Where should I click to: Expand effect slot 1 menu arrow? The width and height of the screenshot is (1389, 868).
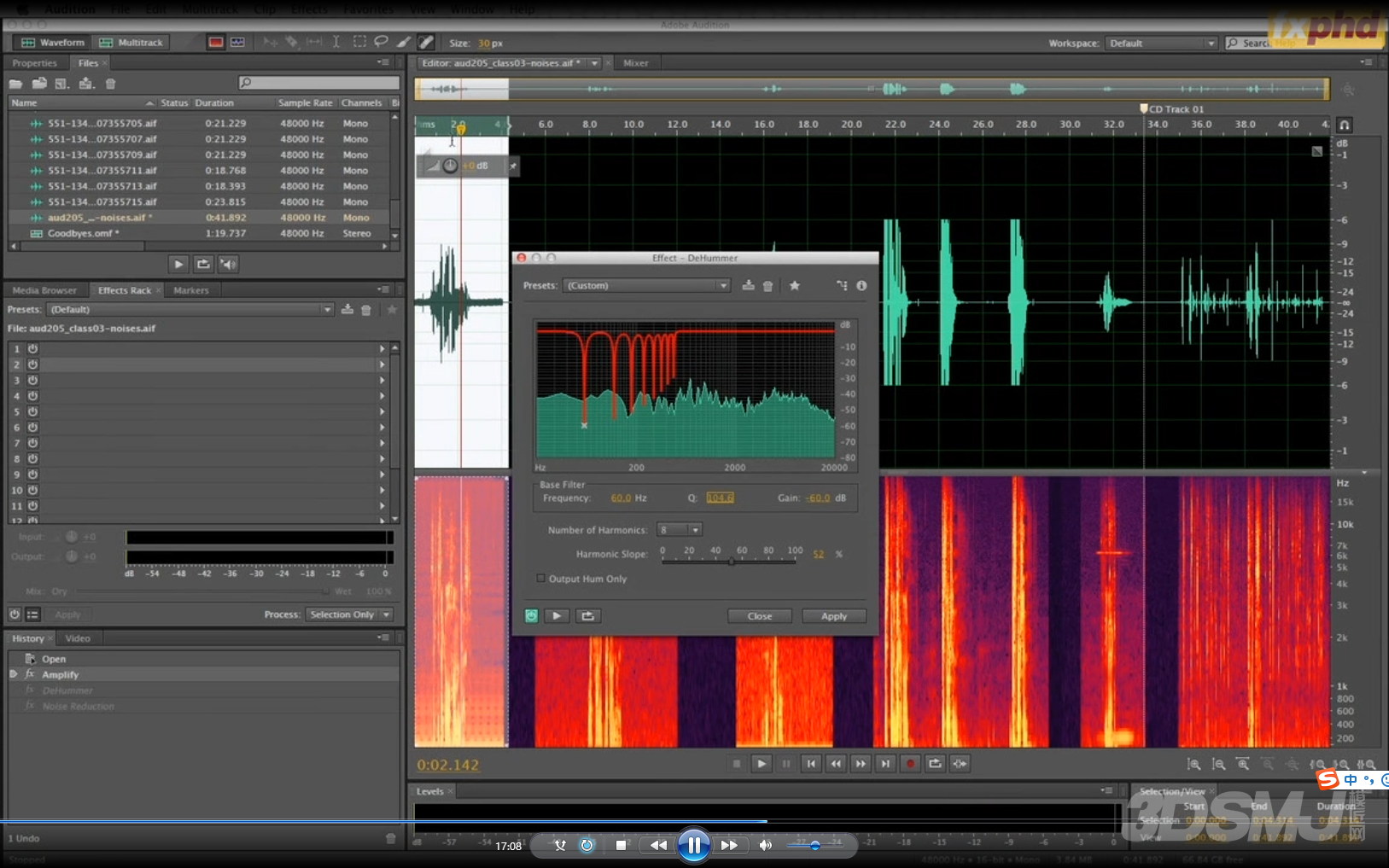382,349
